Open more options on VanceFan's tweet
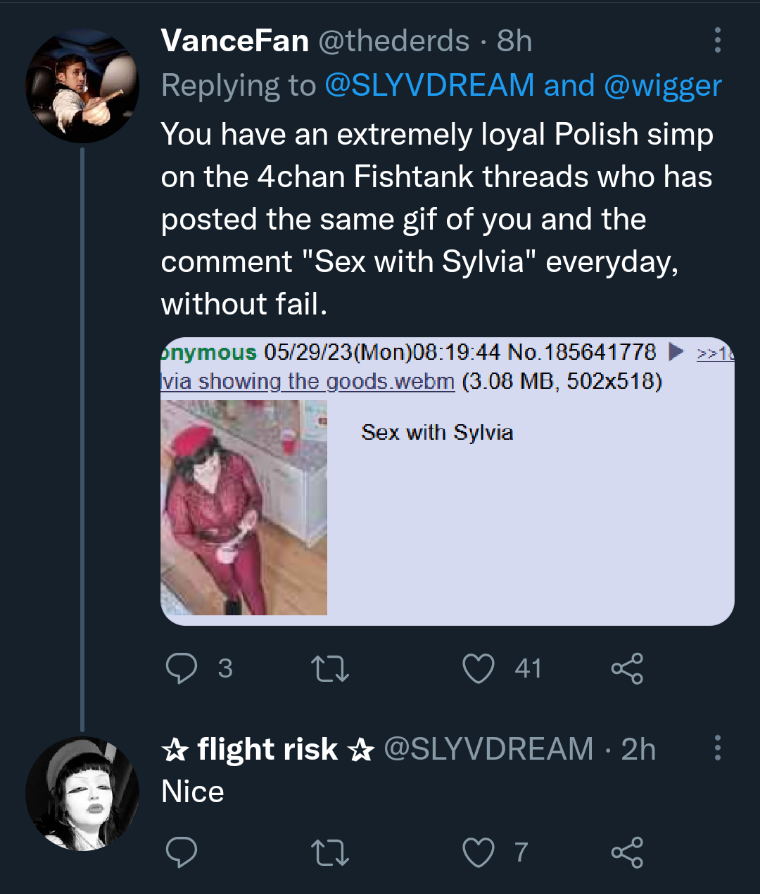 [x=716, y=41]
